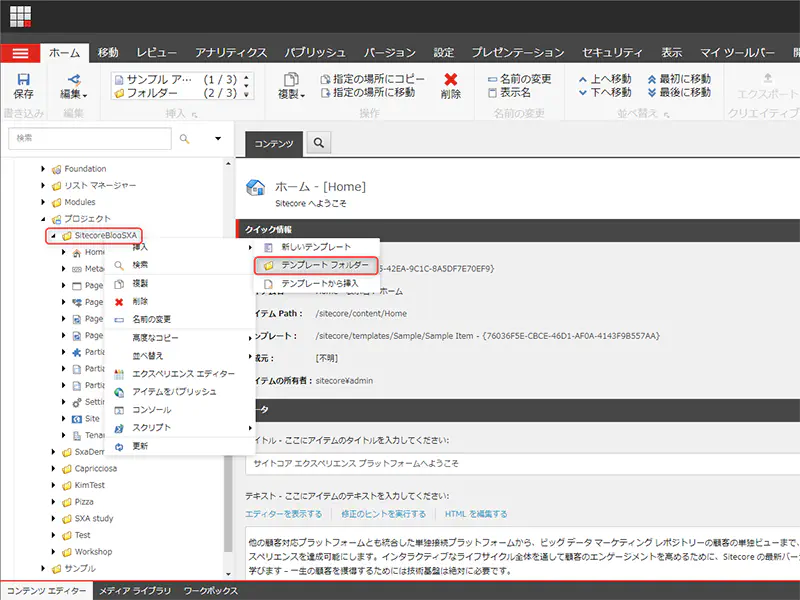Image resolution: width=800 pixels, height=600 pixels.
Task: Open the Edit (編集) ribbon button
Action: click(73, 86)
